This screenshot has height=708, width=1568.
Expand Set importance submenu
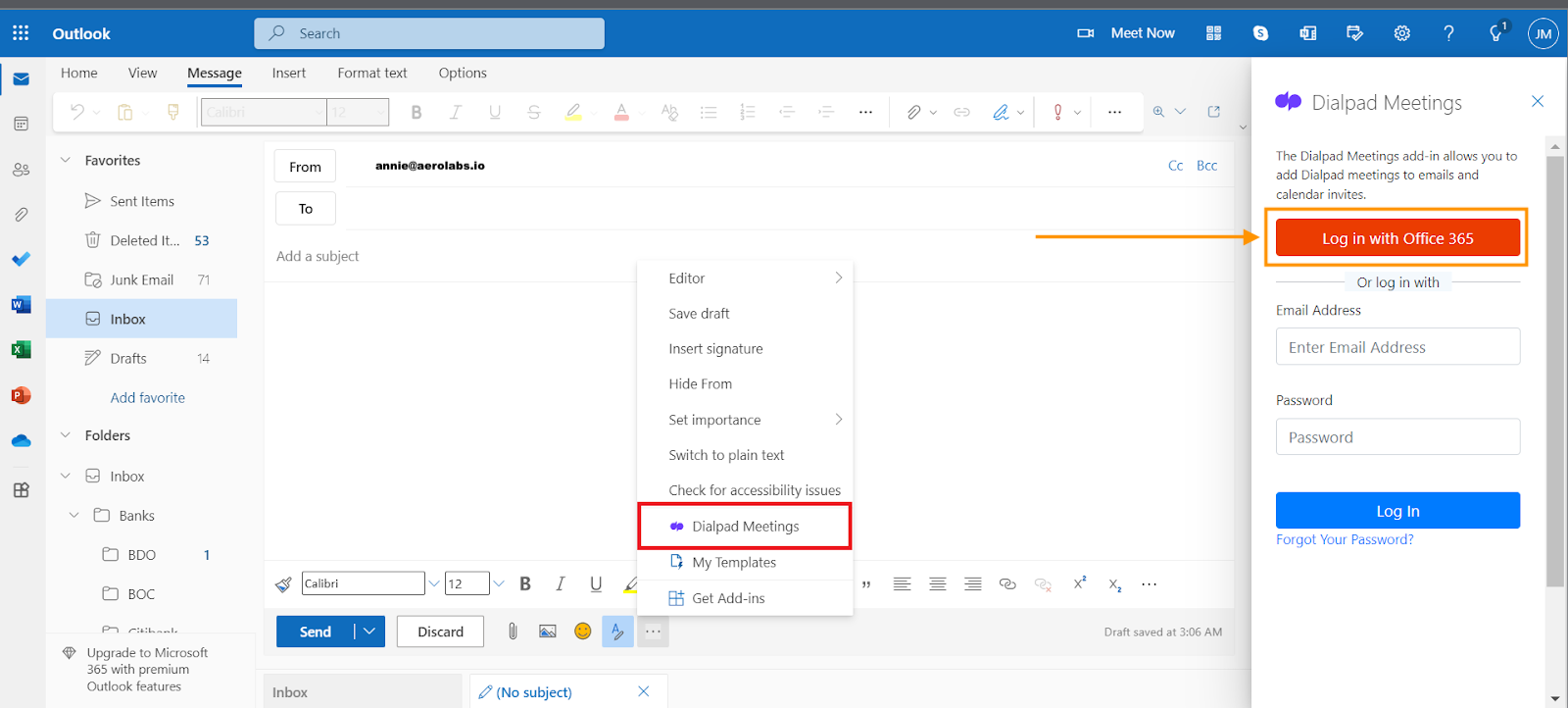coord(746,420)
